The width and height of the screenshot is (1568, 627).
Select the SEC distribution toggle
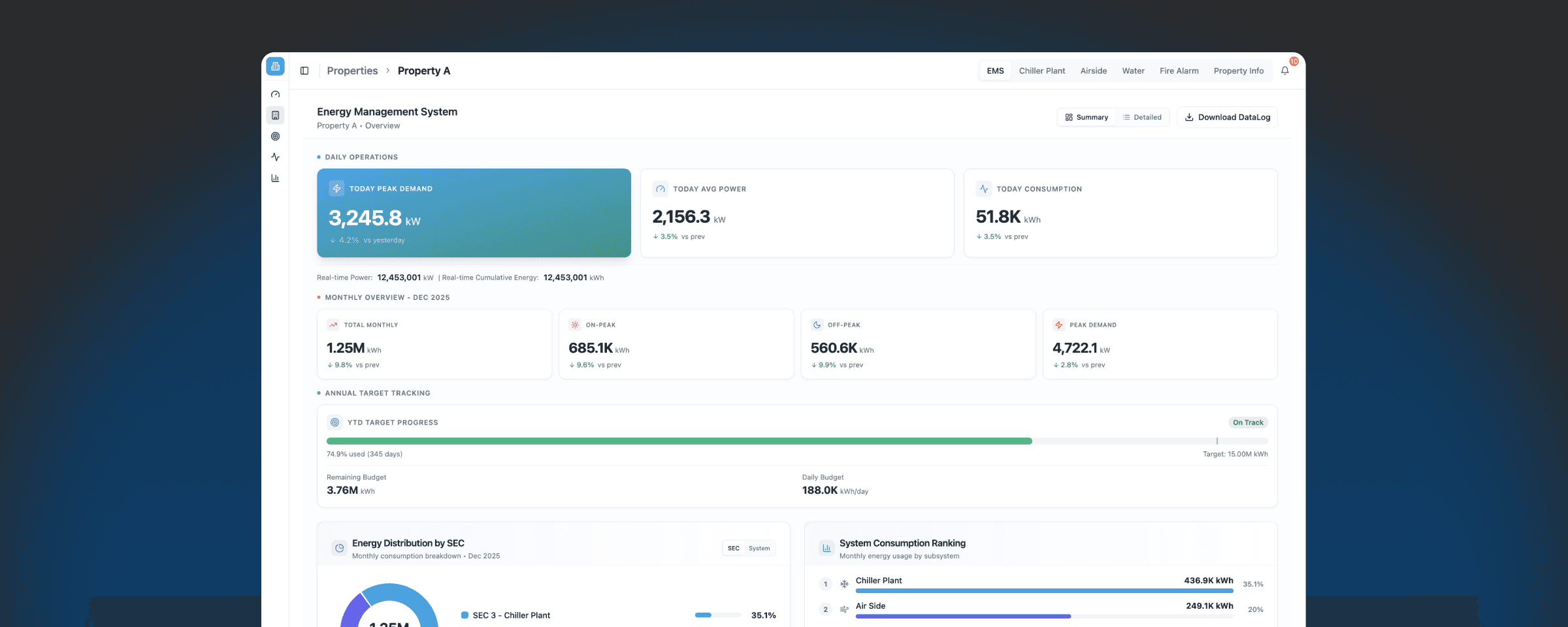[x=734, y=549]
